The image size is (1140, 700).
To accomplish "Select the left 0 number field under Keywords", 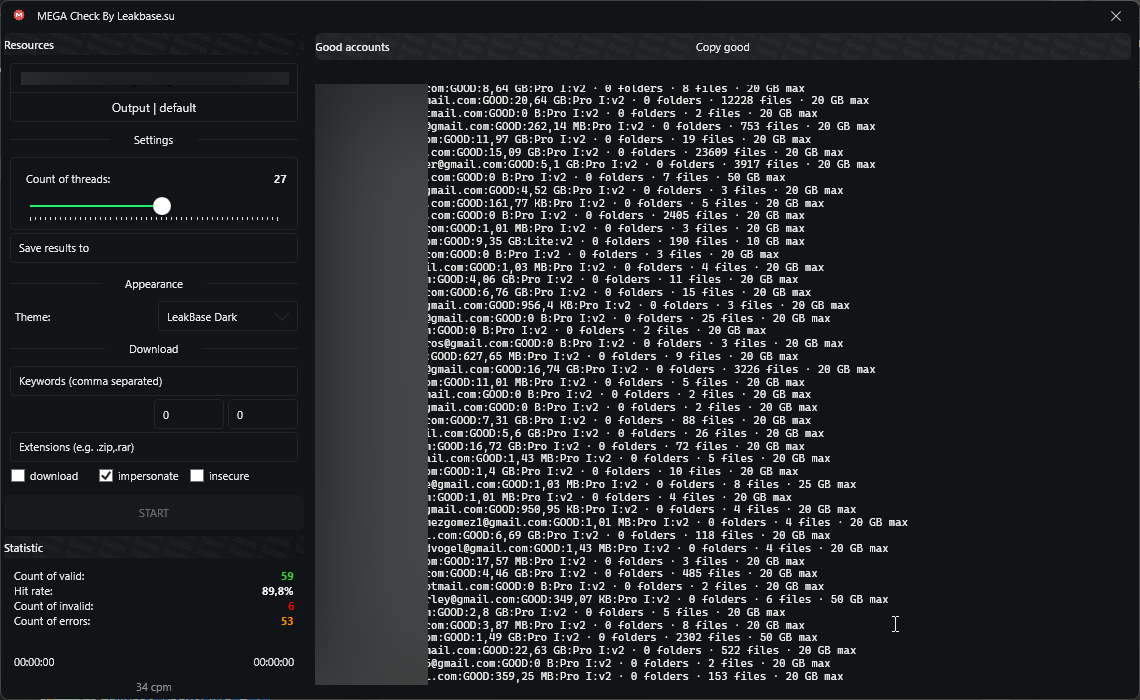I will pyautogui.click(x=189, y=415).
